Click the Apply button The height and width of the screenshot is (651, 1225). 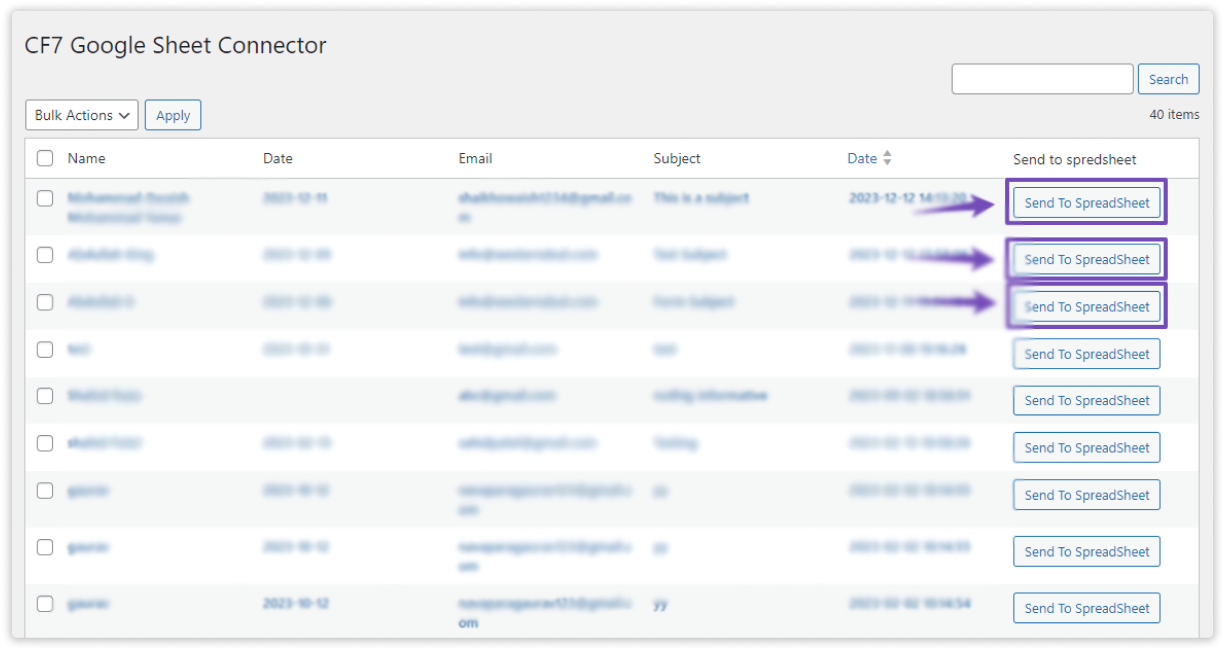(173, 115)
